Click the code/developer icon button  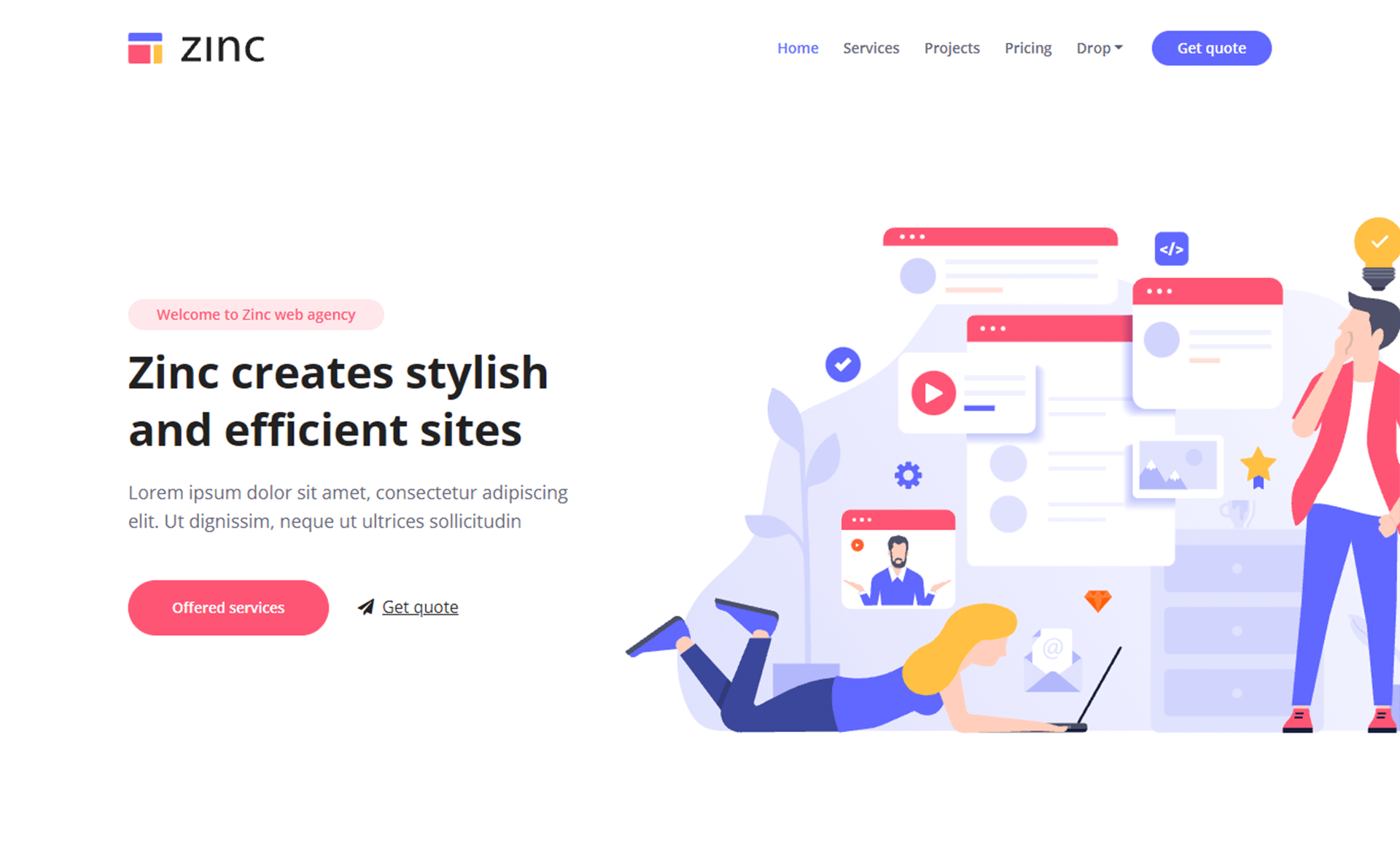point(1171,249)
